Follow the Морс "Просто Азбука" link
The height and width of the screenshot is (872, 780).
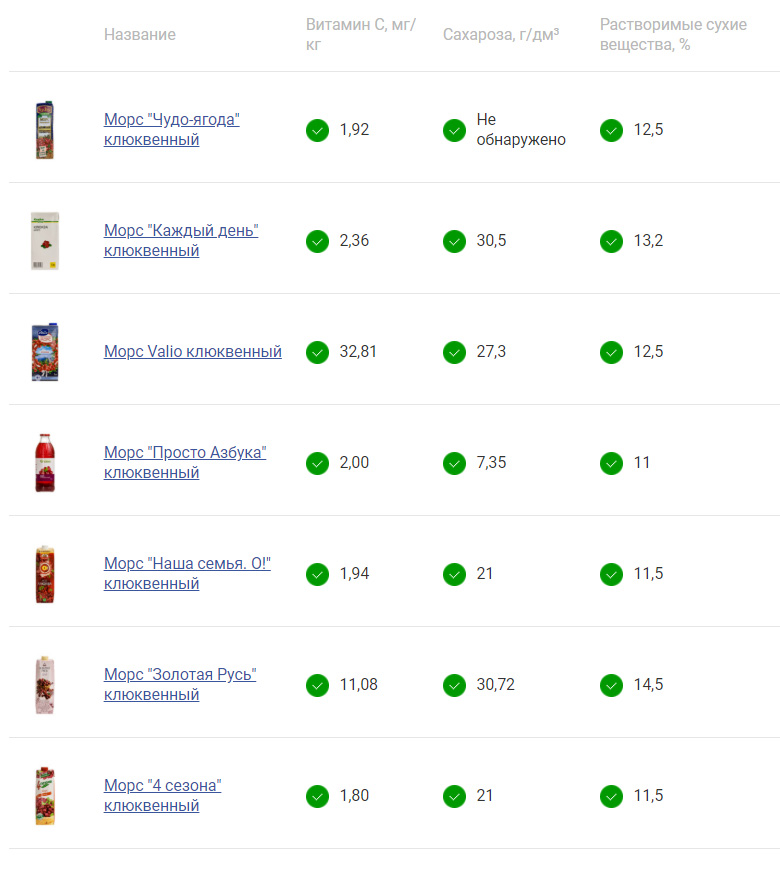tap(184, 463)
